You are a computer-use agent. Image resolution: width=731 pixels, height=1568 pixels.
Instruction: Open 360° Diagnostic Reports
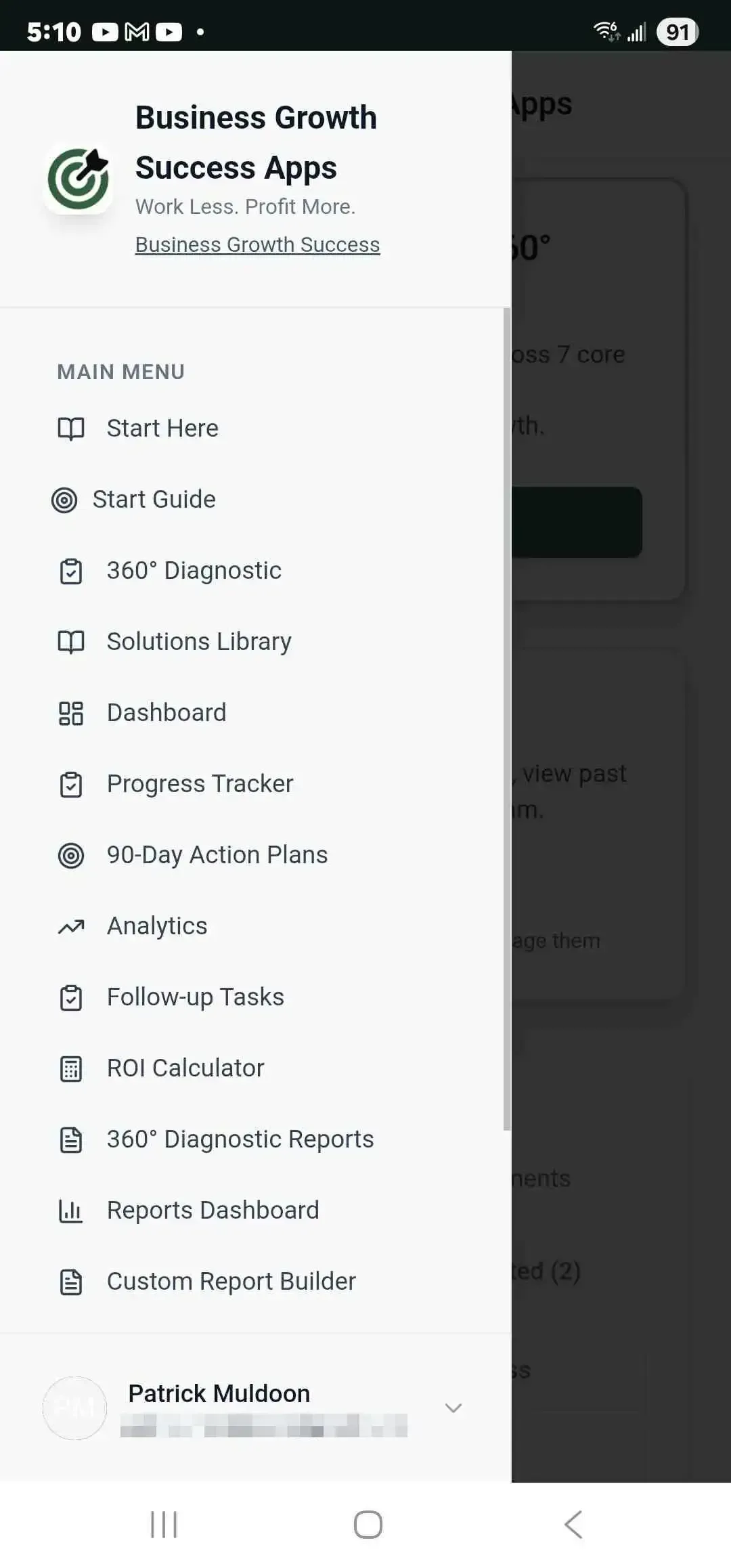click(x=240, y=1139)
